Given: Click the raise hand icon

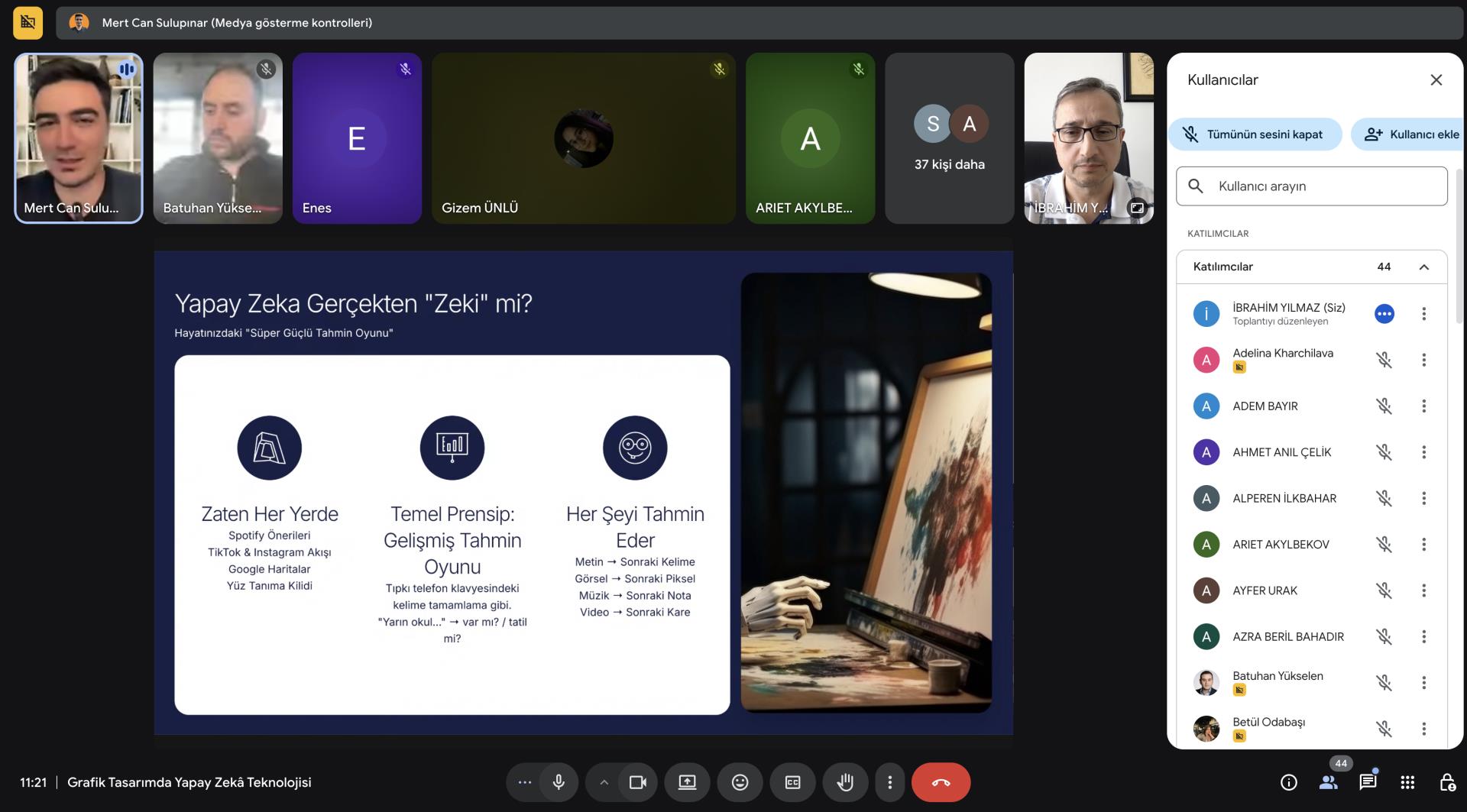Looking at the screenshot, I should coord(844,782).
